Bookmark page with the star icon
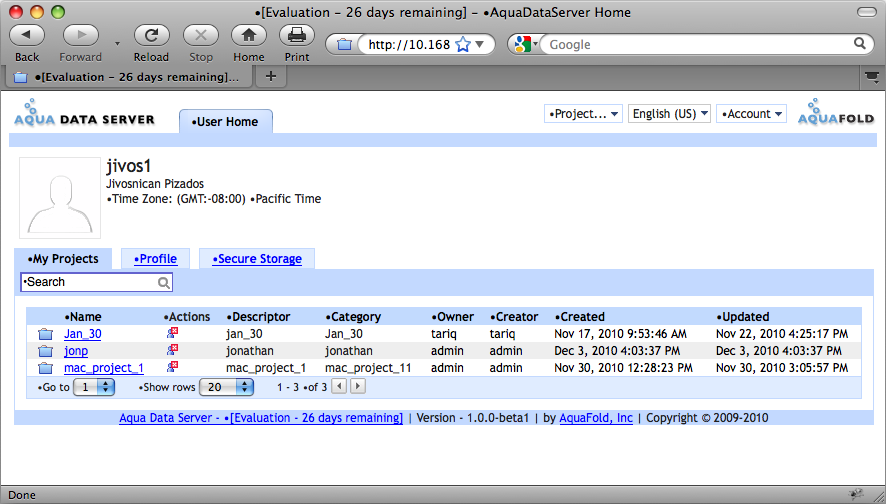The height and width of the screenshot is (504, 886). tap(463, 44)
